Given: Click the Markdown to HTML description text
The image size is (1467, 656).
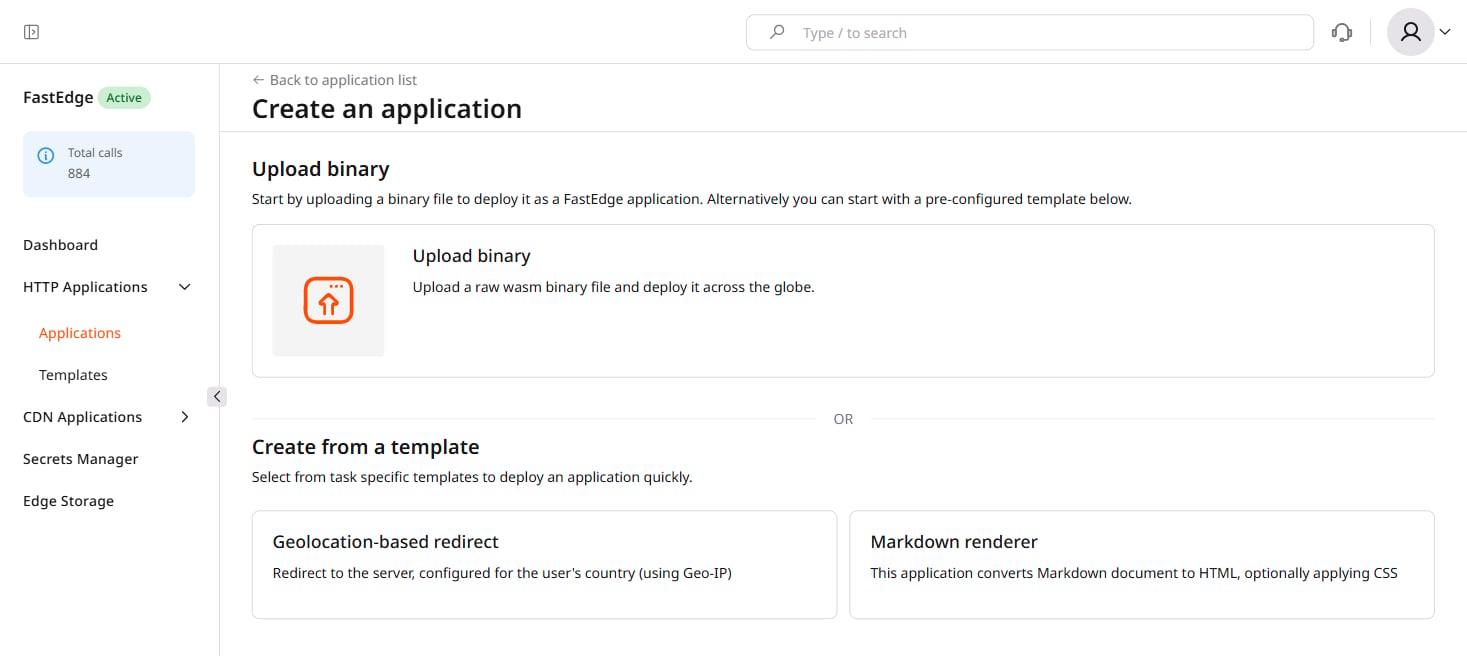Looking at the screenshot, I should [x=1134, y=573].
